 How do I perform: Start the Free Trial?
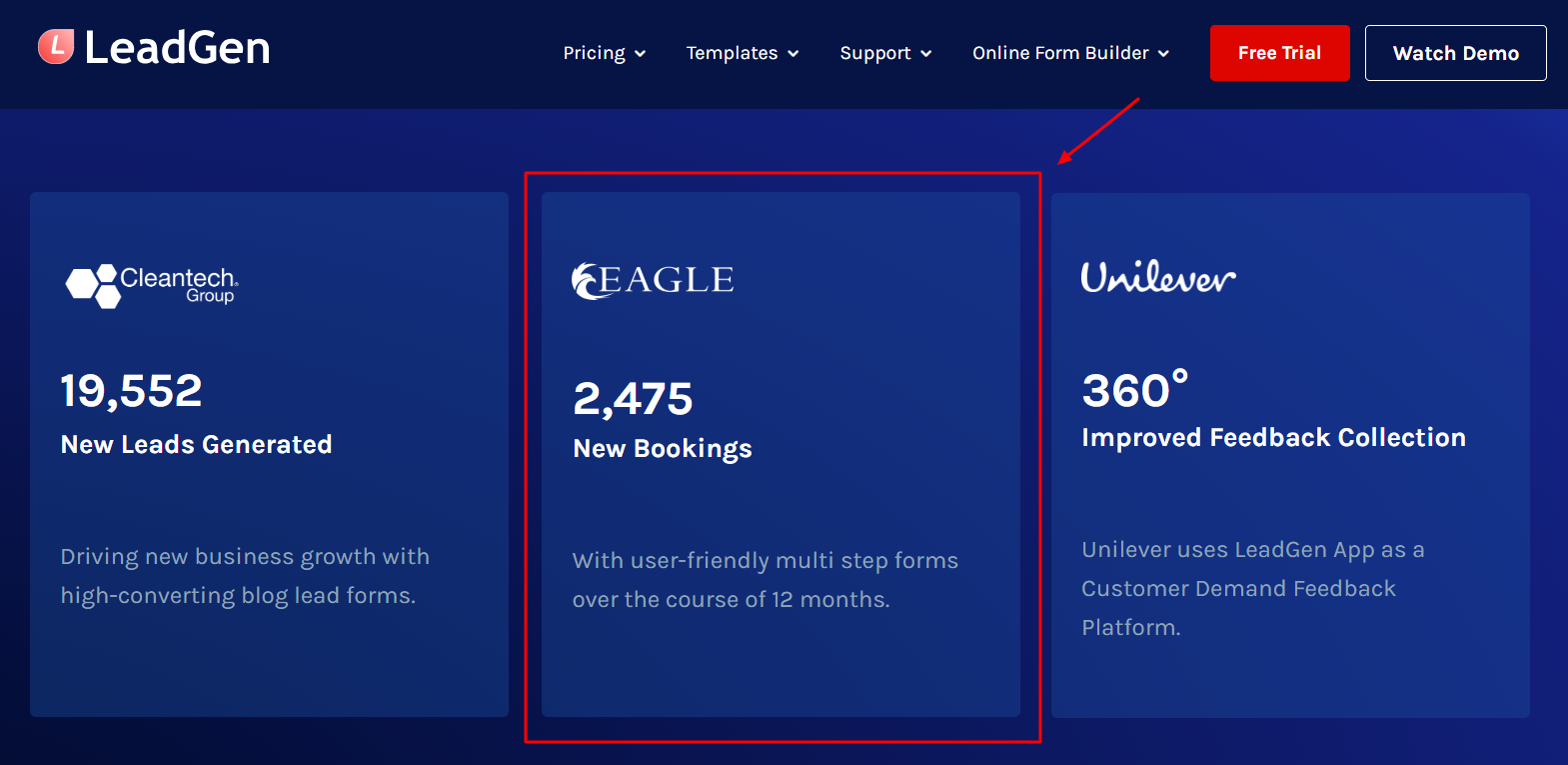click(1279, 53)
